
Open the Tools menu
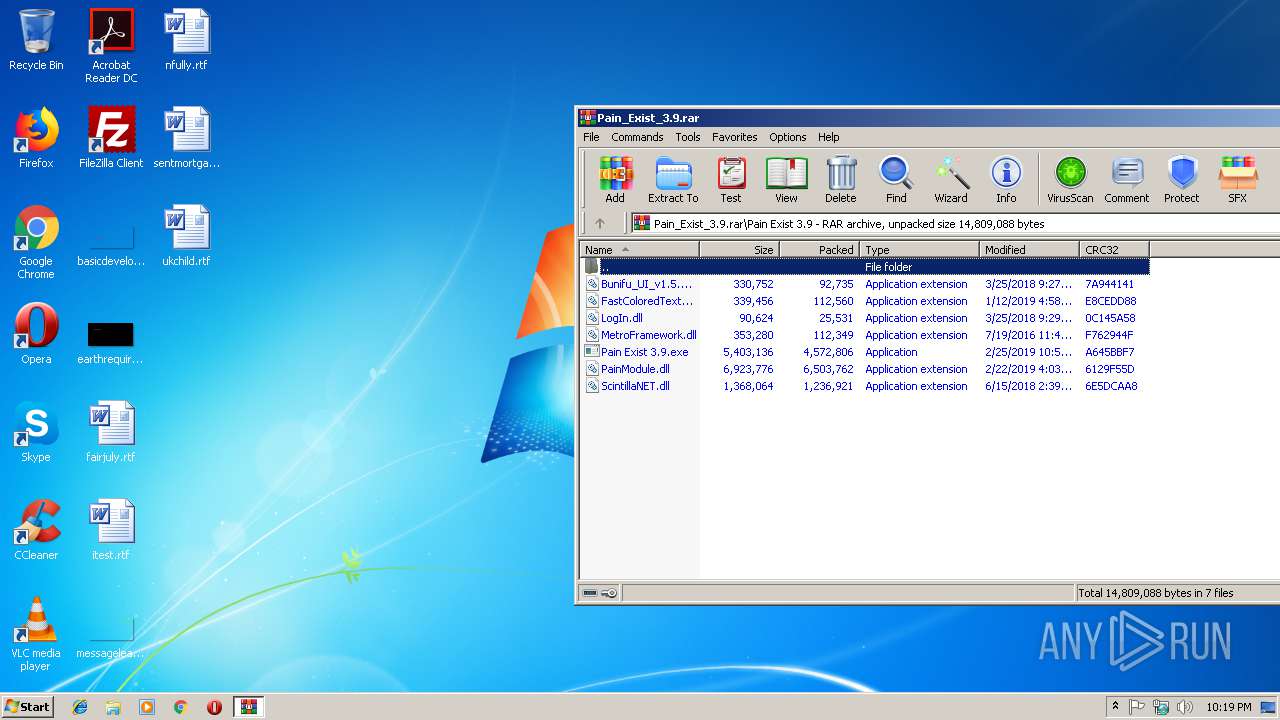[x=688, y=137]
